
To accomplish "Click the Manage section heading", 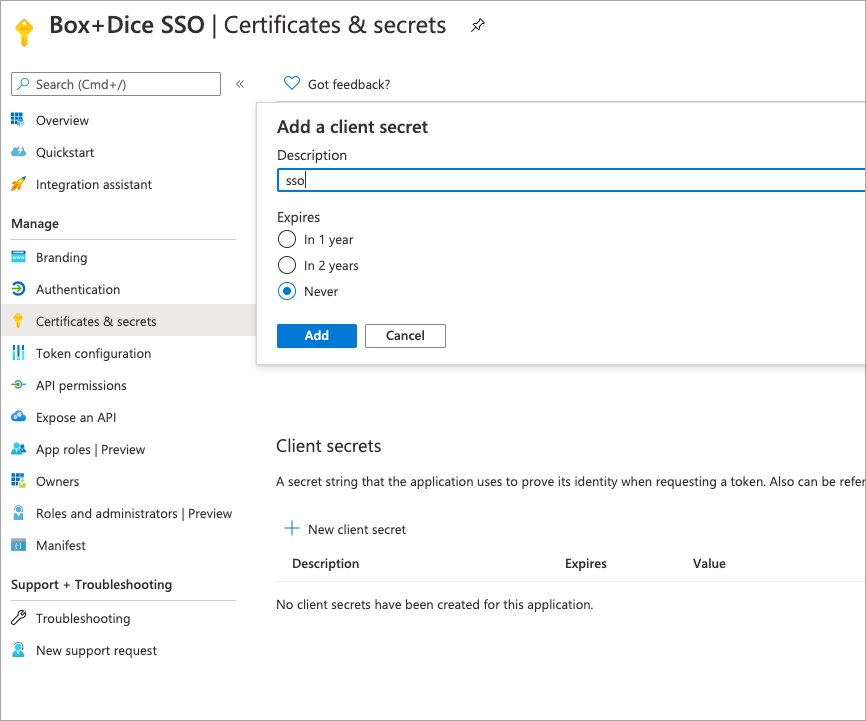I will 35,224.
